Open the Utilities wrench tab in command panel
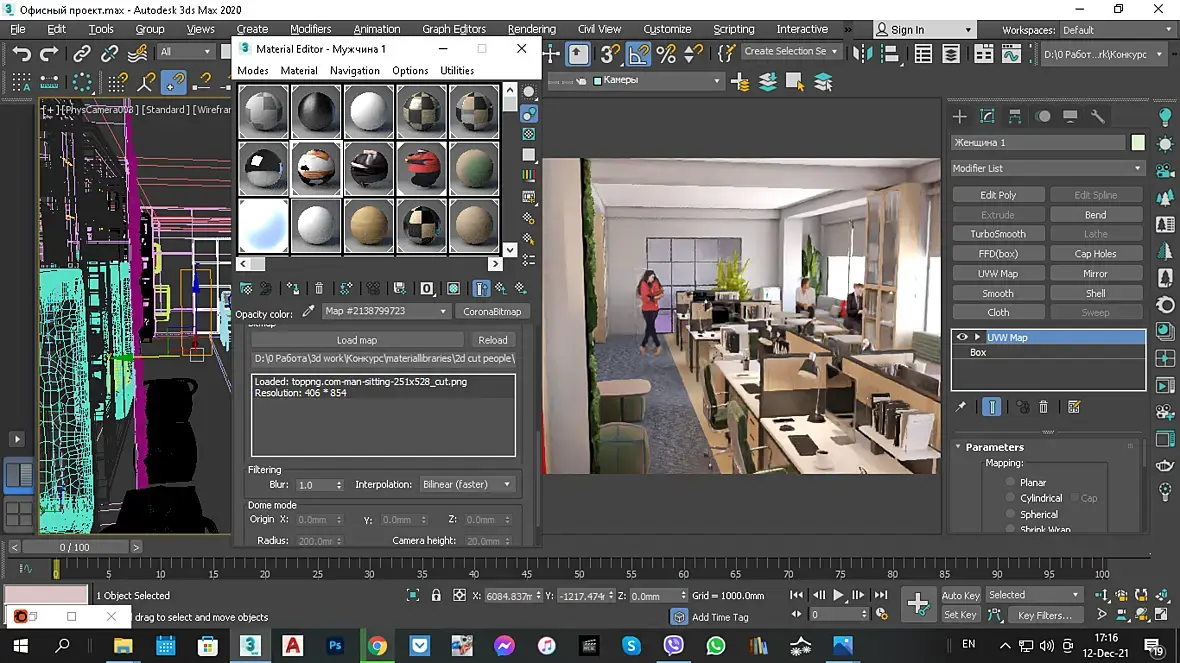 1097,117
